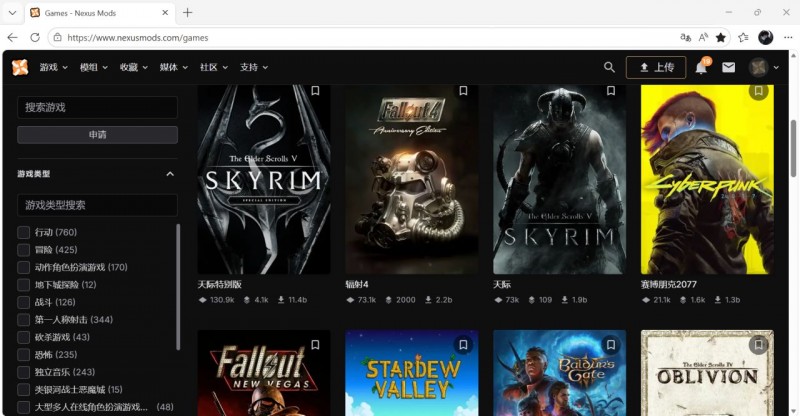This screenshot has width=800, height=416.
Task: Open the site search magnifier icon
Action: [609, 67]
